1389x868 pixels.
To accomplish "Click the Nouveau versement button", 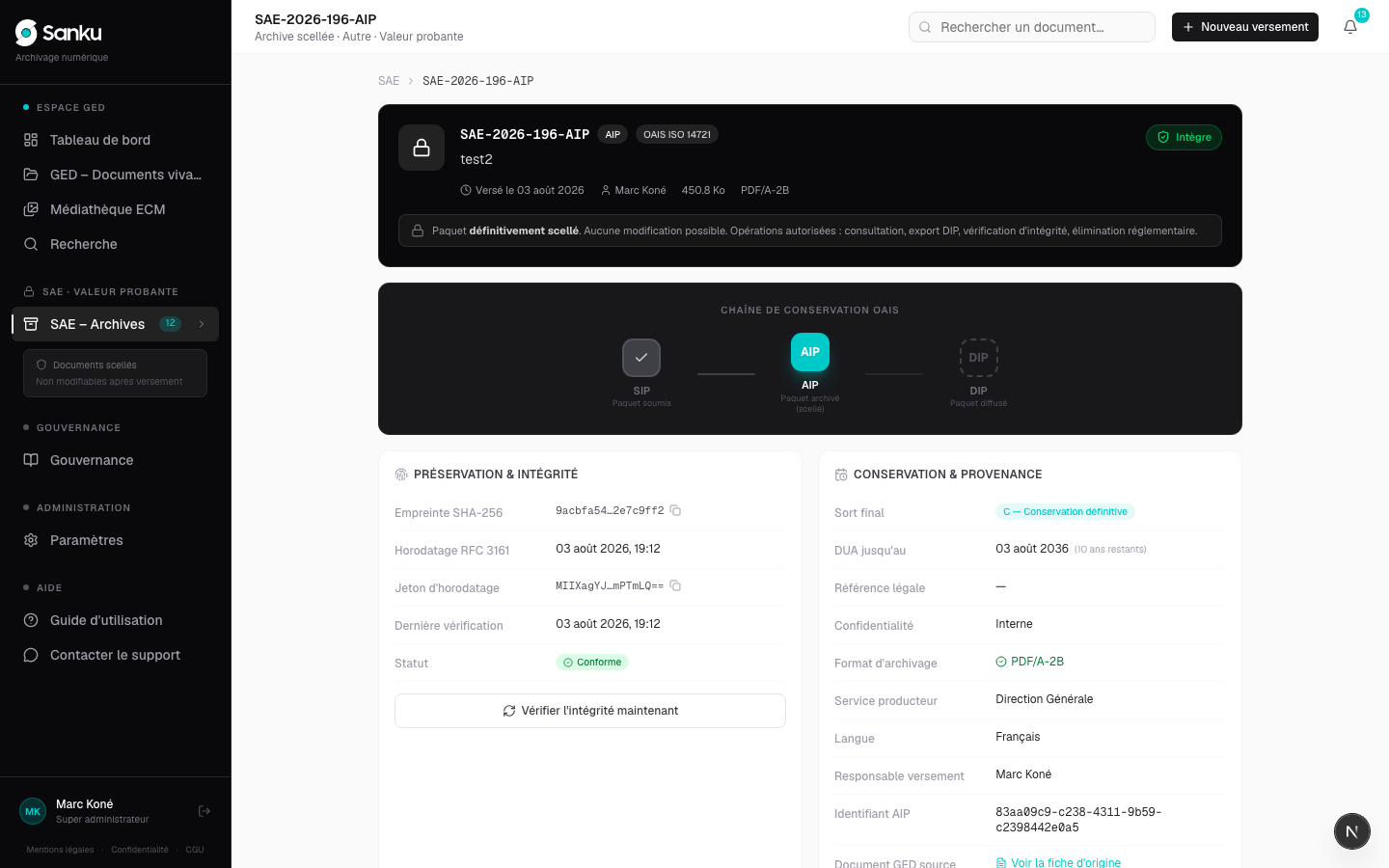I will click(x=1245, y=27).
